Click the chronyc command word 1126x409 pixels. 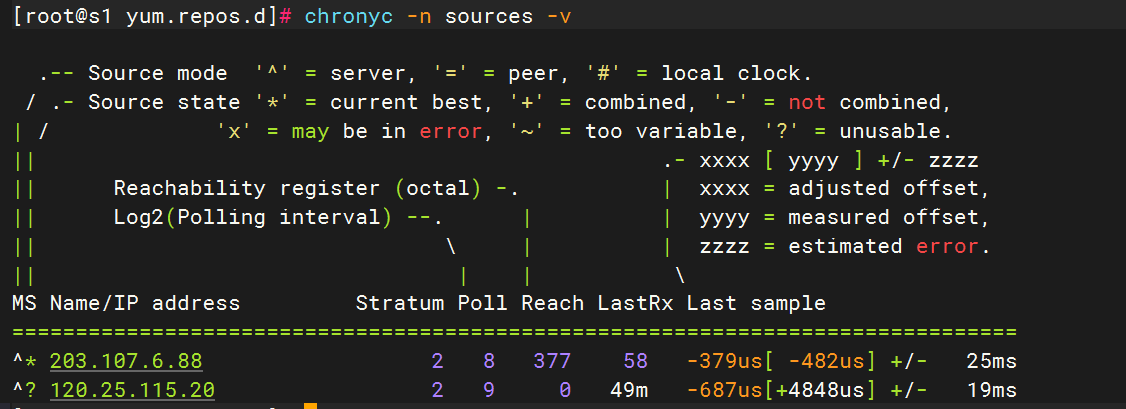tap(349, 17)
